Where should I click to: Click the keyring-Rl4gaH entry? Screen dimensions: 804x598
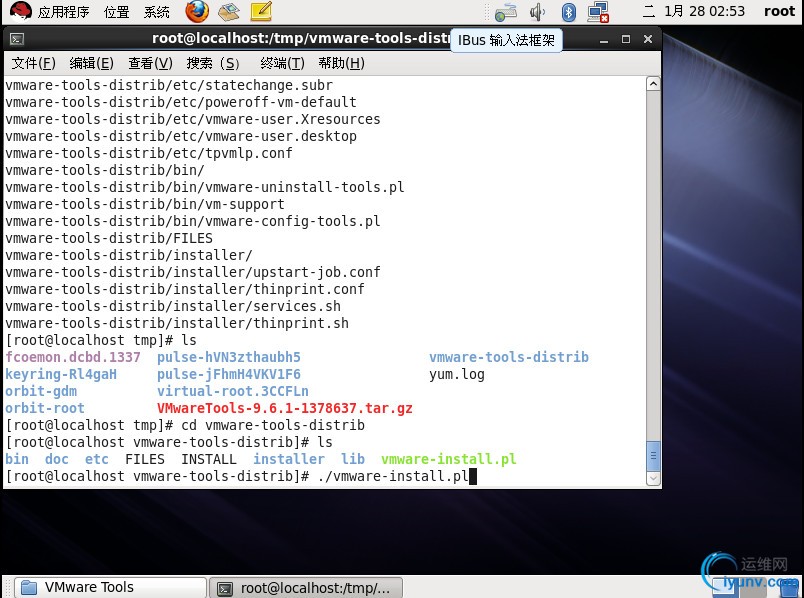tap(61, 374)
